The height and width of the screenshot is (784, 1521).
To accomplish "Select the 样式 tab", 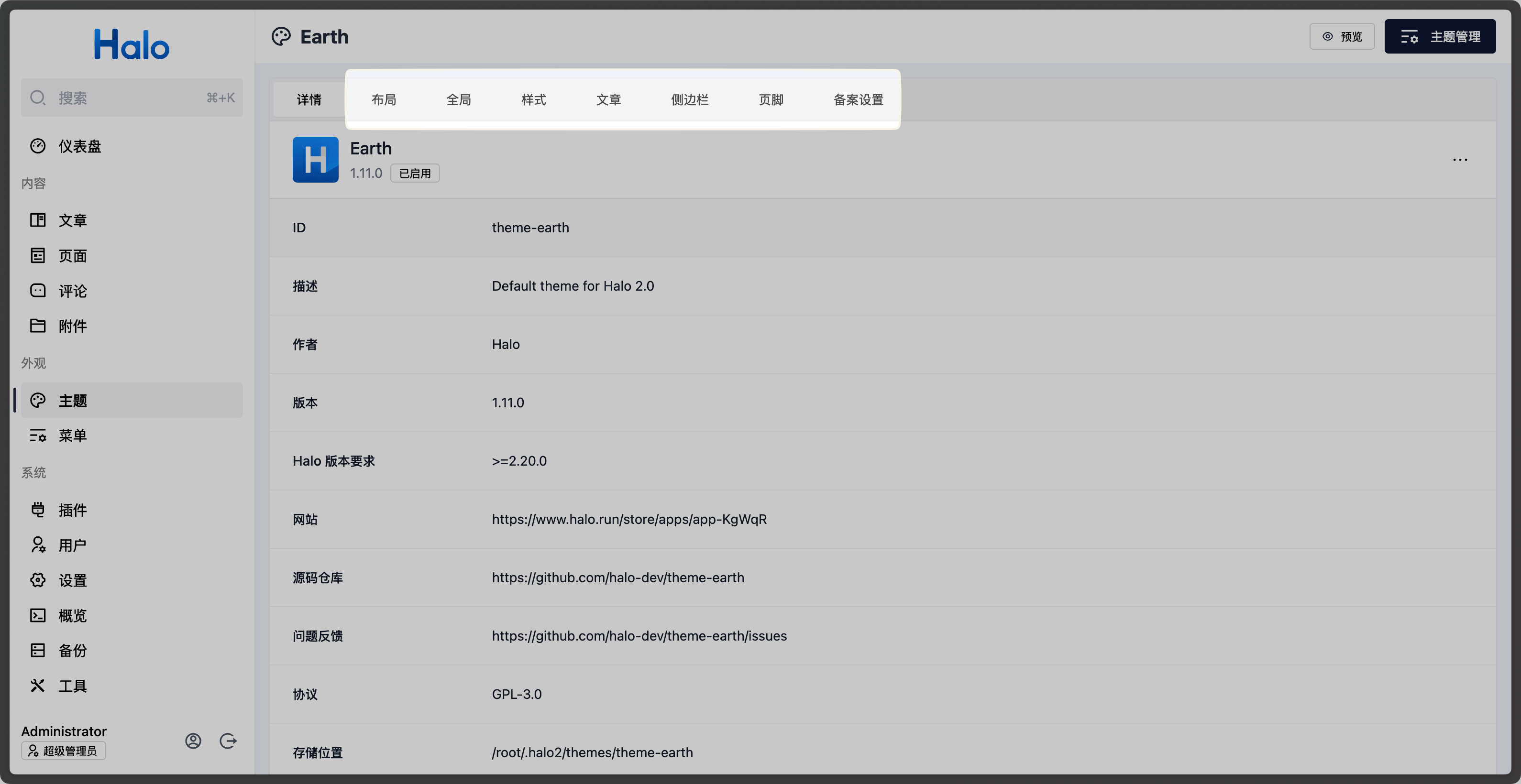I will [x=534, y=100].
